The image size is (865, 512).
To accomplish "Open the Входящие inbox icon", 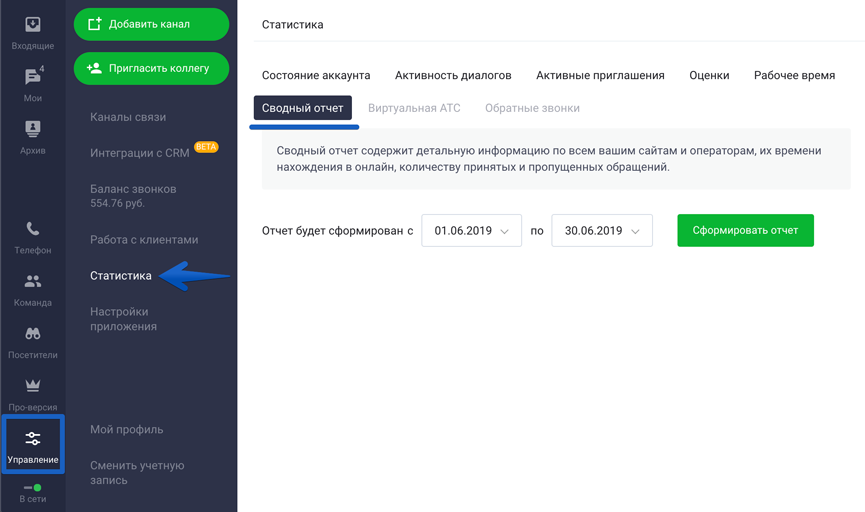I will 33,25.
